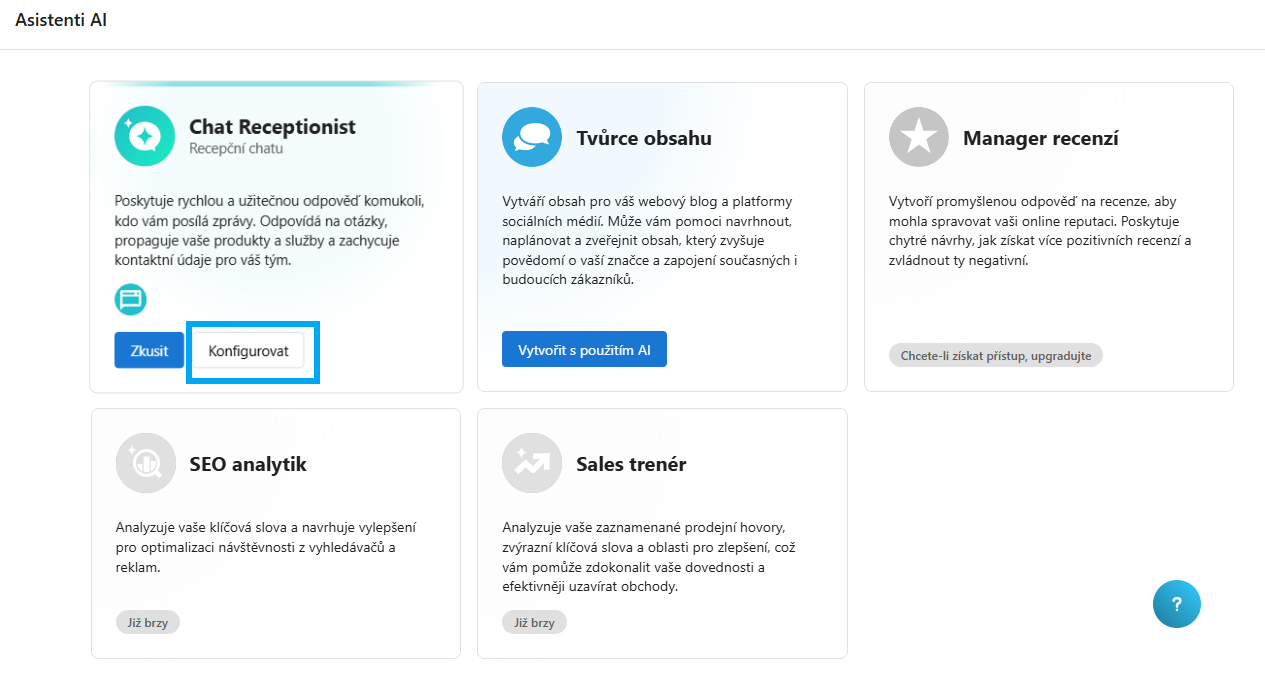
Task: Open help with the question mark button
Action: [1177, 604]
